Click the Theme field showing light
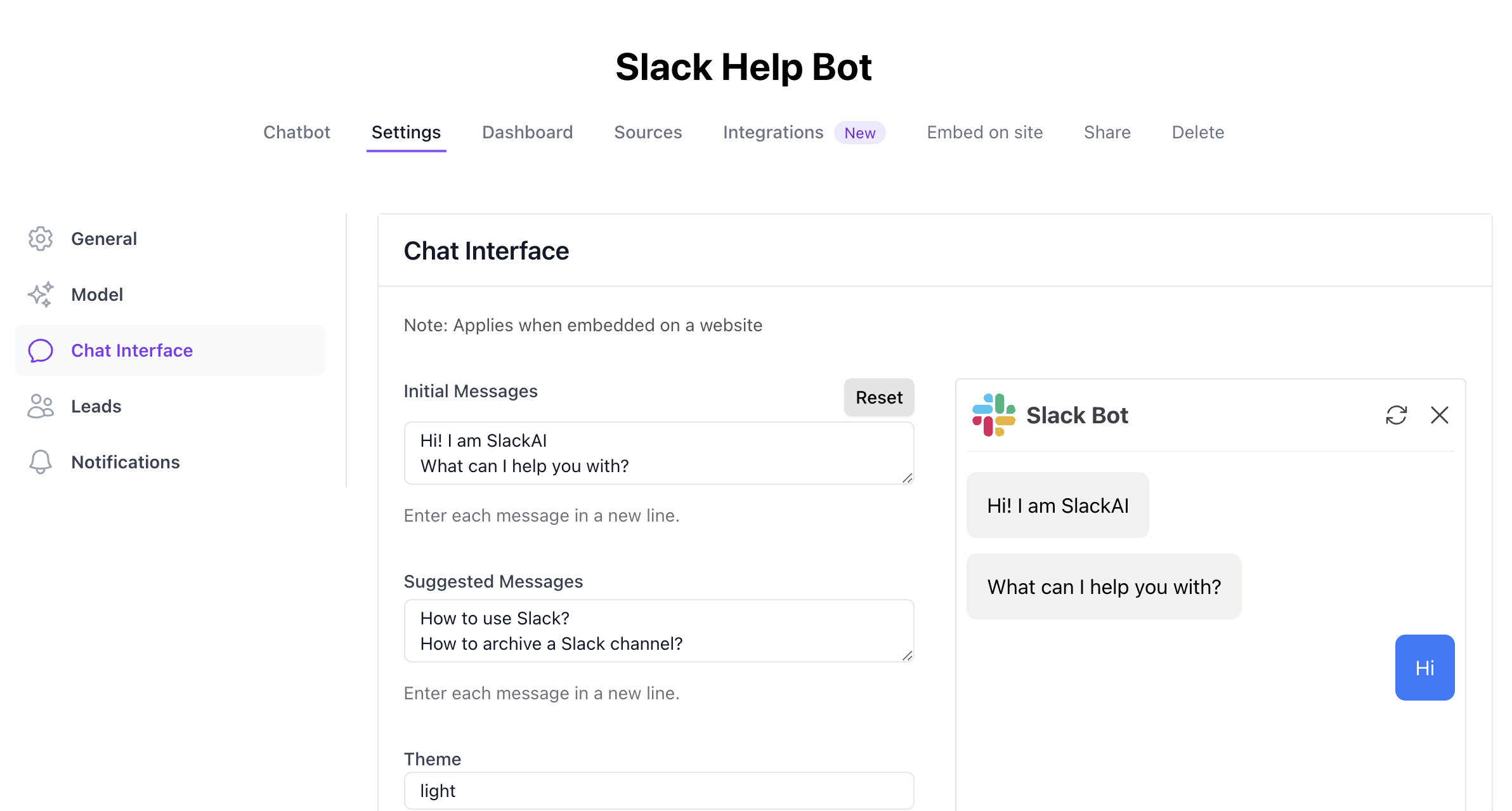 pyautogui.click(x=658, y=790)
